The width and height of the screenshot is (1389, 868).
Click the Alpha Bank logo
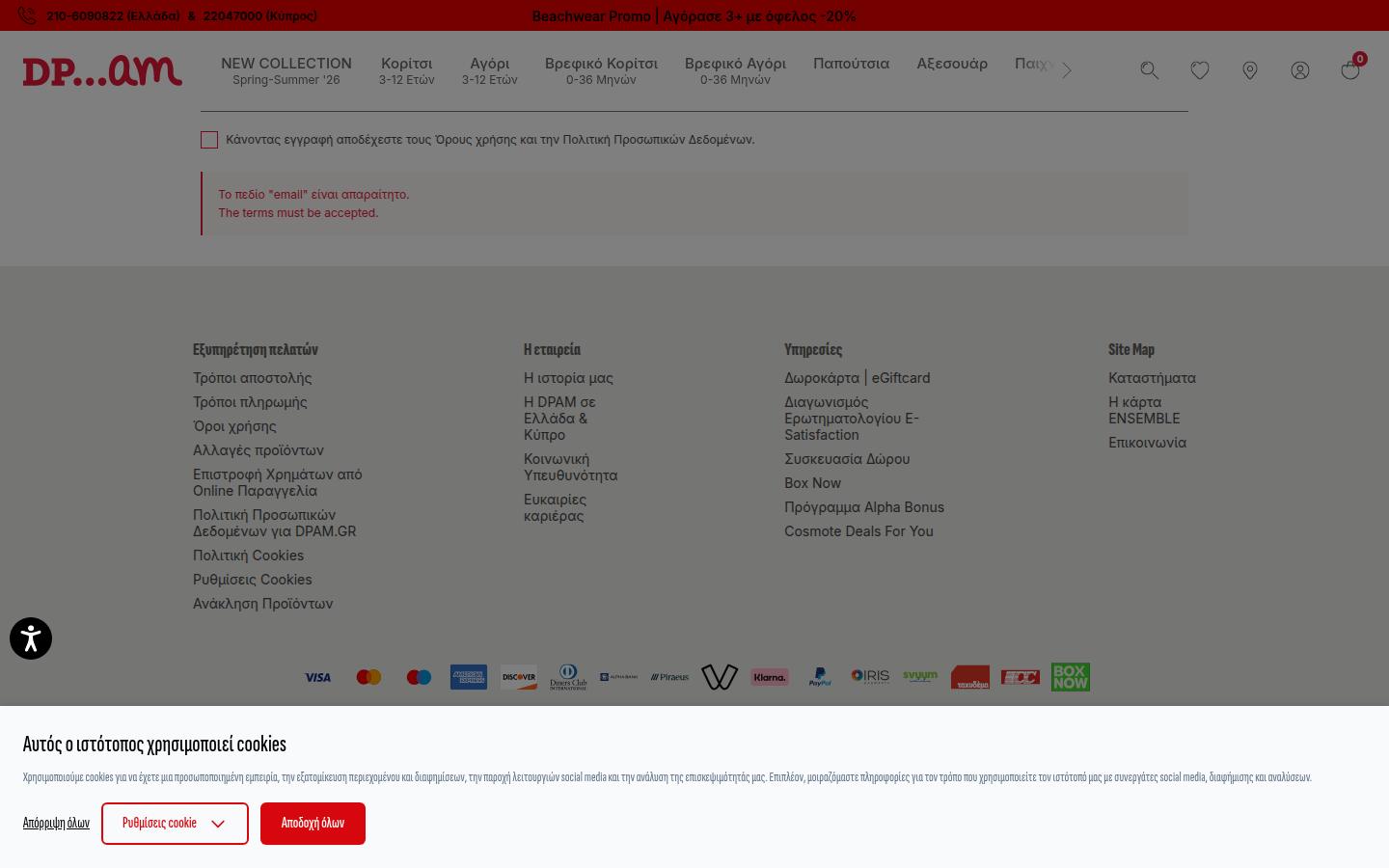tap(618, 677)
